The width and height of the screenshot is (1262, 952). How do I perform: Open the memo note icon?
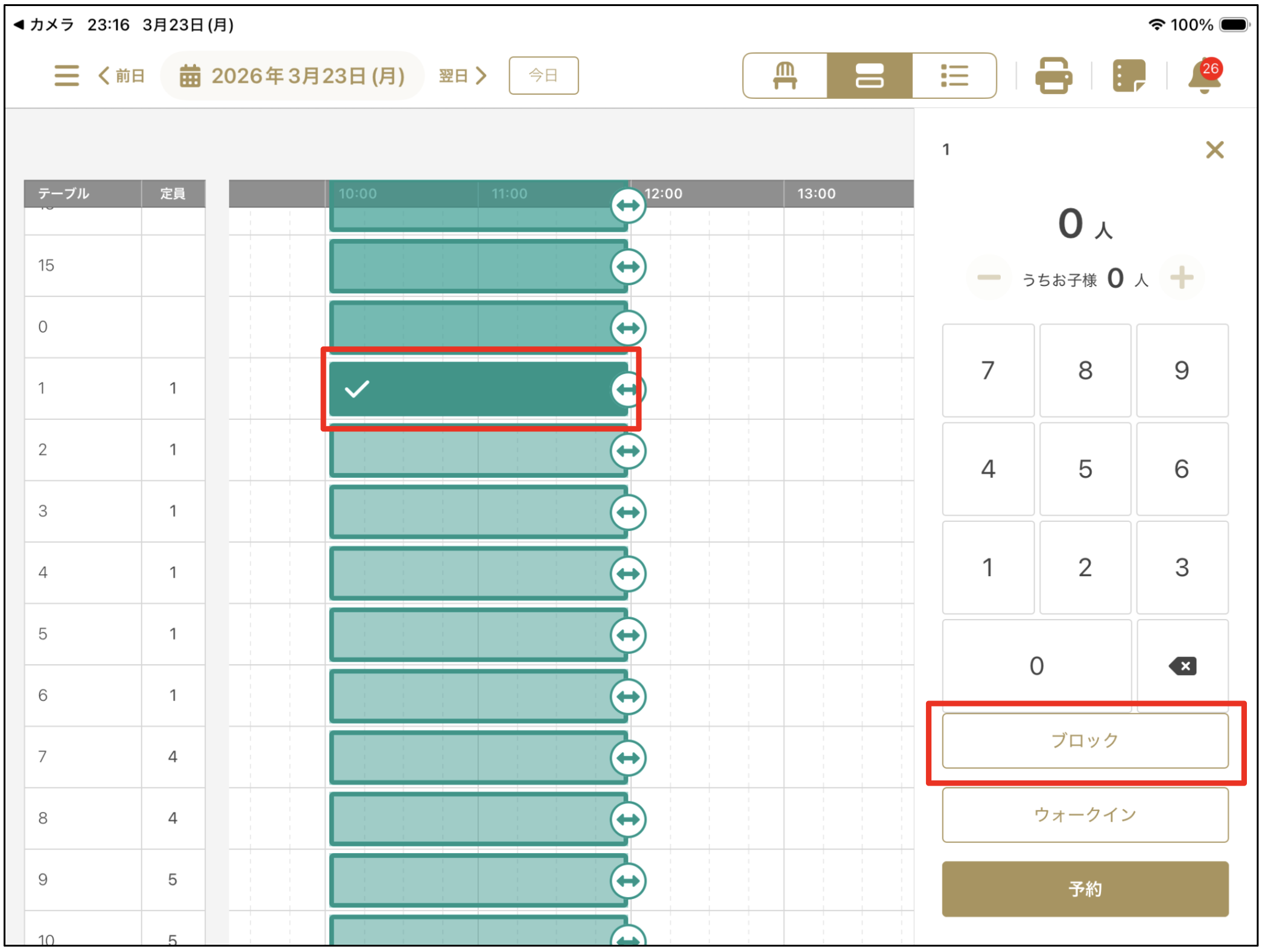pos(1127,75)
